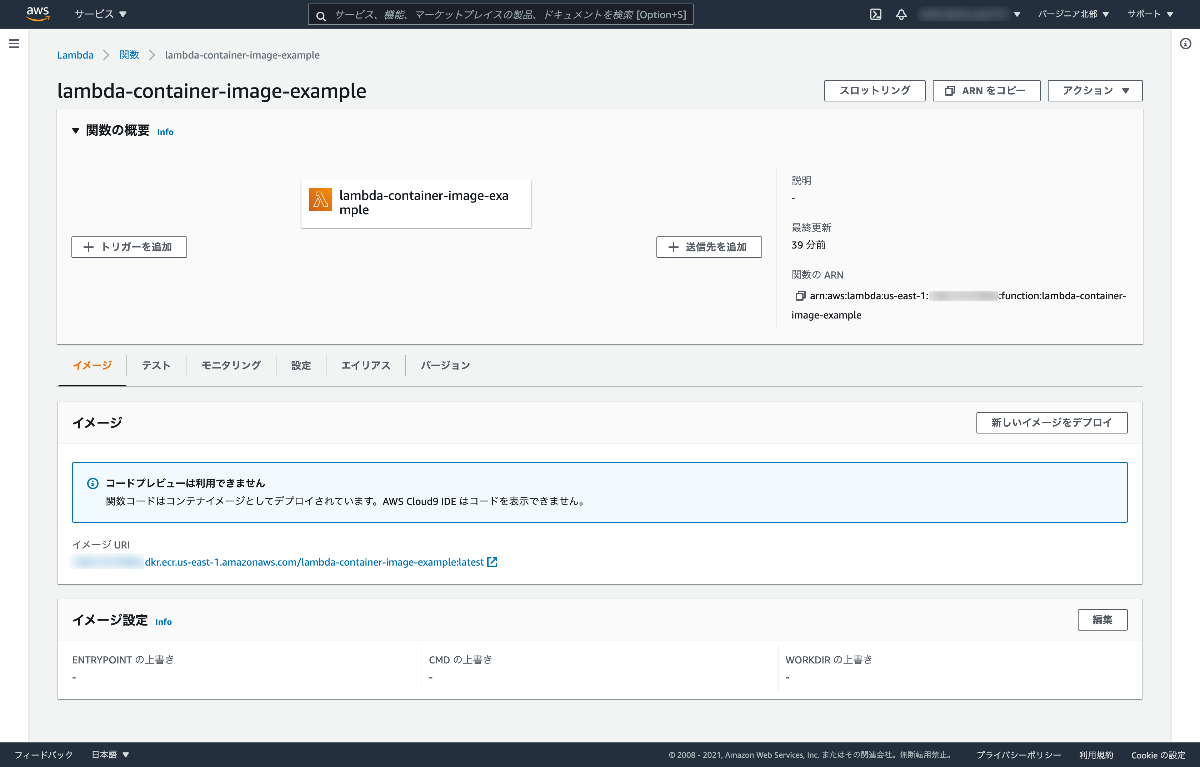The image size is (1200, 767).
Task: Click the search magnifier icon
Action: (321, 15)
